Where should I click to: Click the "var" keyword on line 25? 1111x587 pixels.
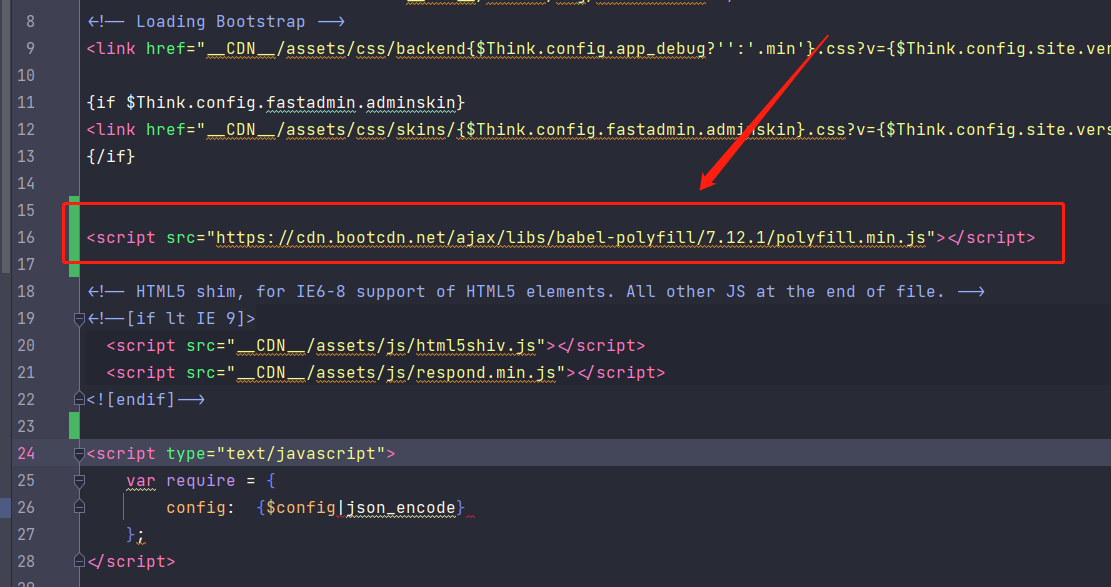[141, 481]
